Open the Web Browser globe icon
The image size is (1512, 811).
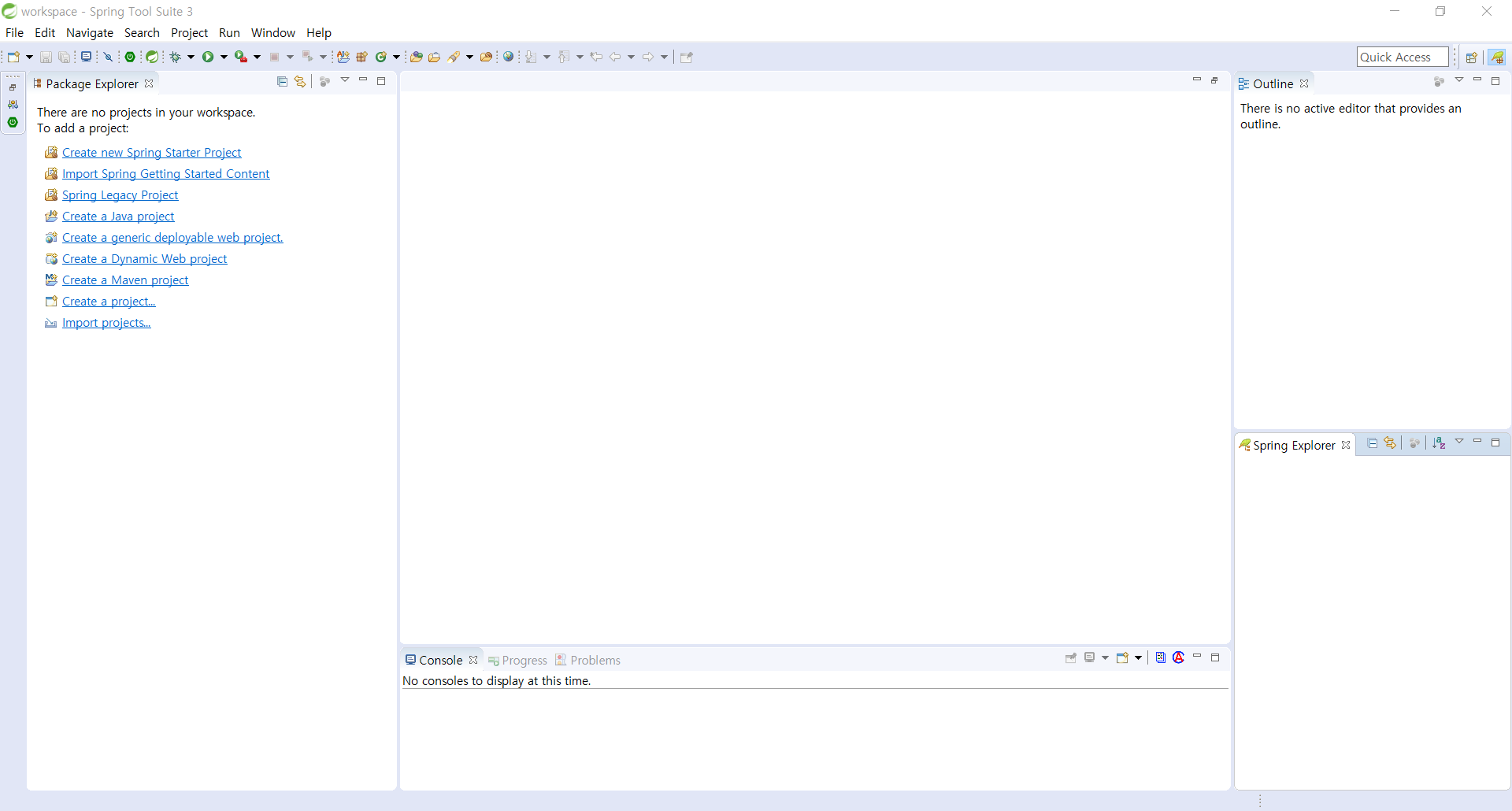click(509, 57)
